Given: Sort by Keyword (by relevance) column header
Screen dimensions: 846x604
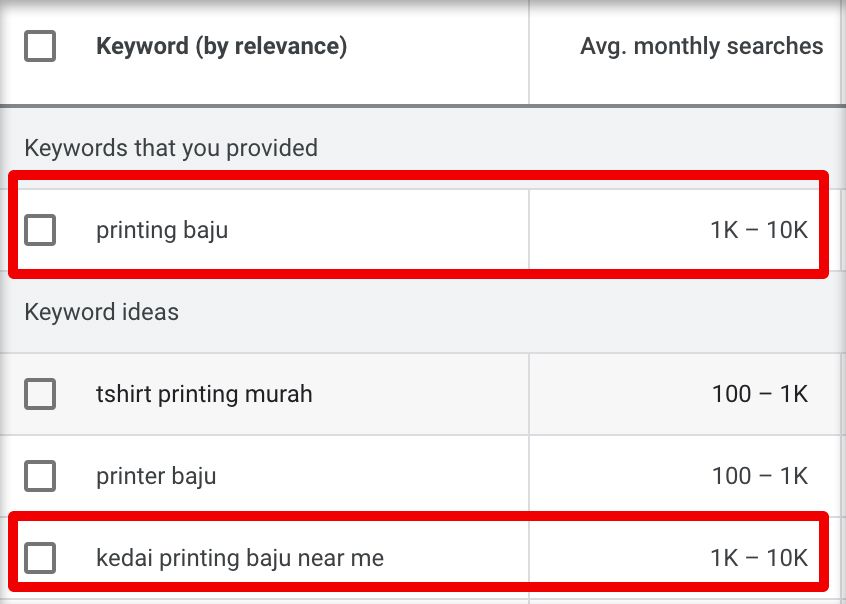Looking at the screenshot, I should 221,46.
